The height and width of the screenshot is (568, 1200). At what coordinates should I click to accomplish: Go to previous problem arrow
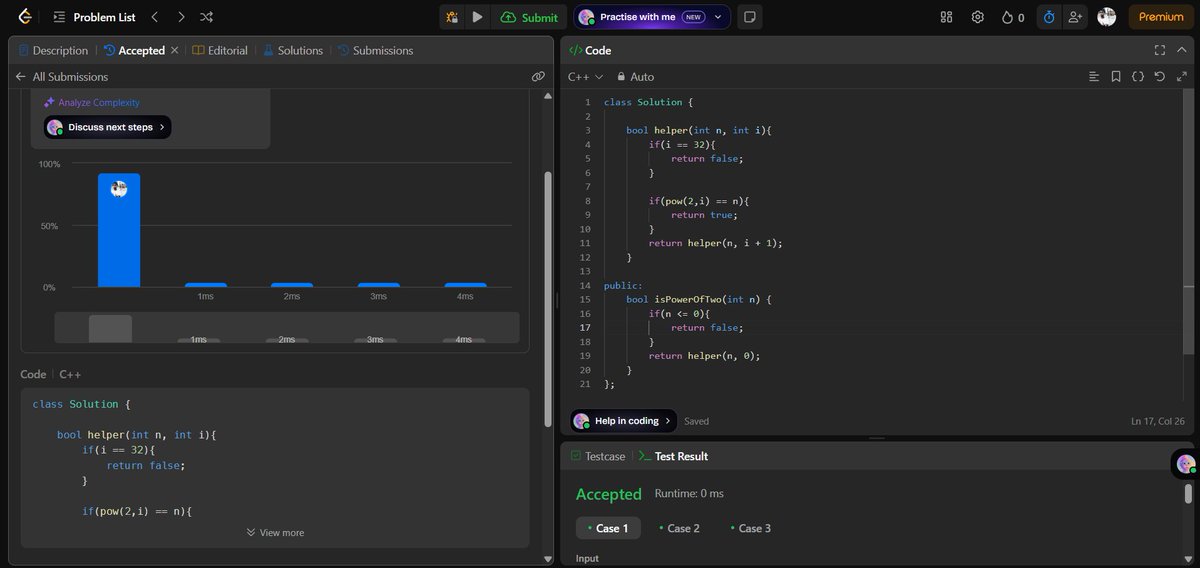pos(154,17)
